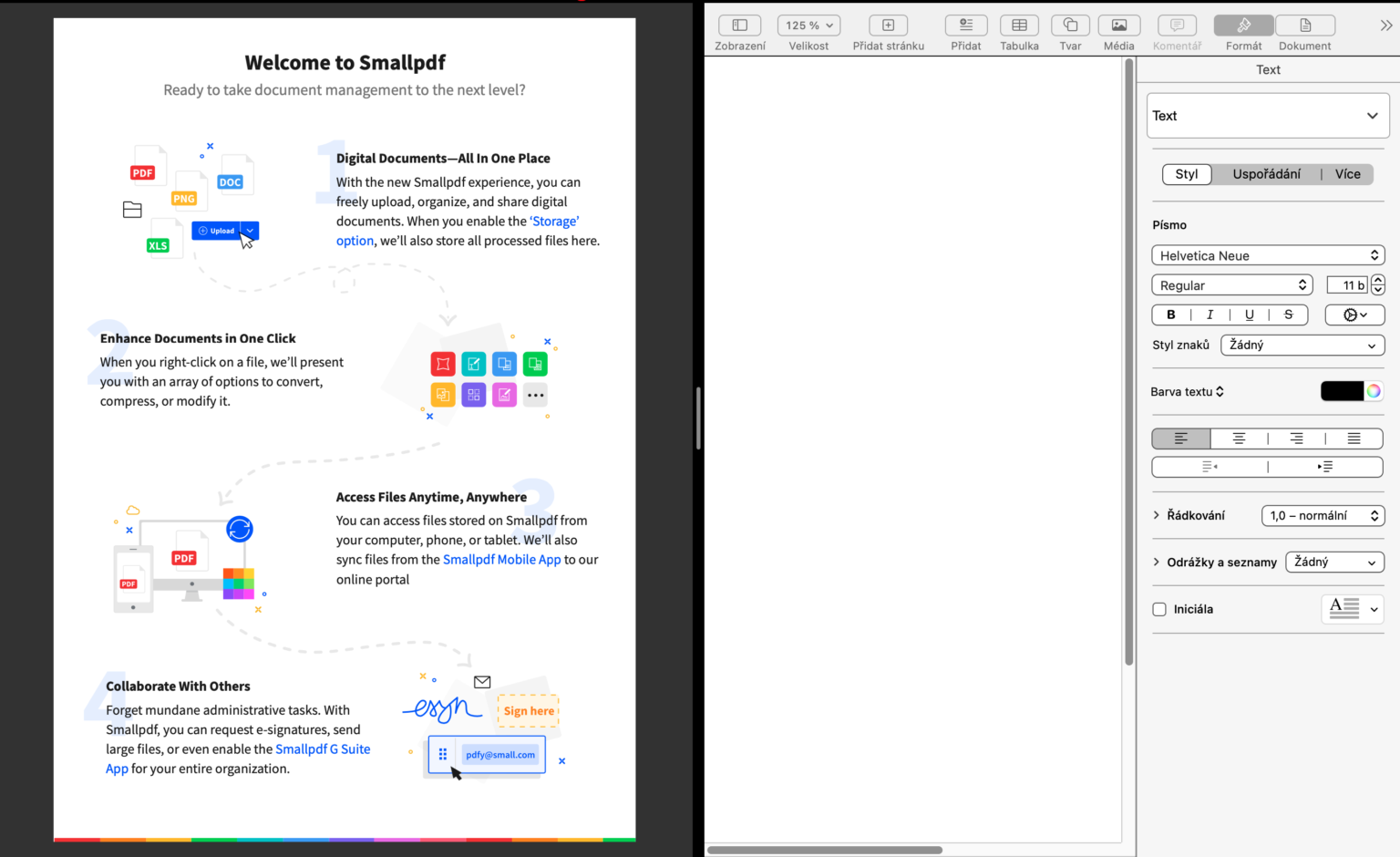Open the Tvar shape picker icon
The image size is (1400, 857).
pyautogui.click(x=1070, y=25)
